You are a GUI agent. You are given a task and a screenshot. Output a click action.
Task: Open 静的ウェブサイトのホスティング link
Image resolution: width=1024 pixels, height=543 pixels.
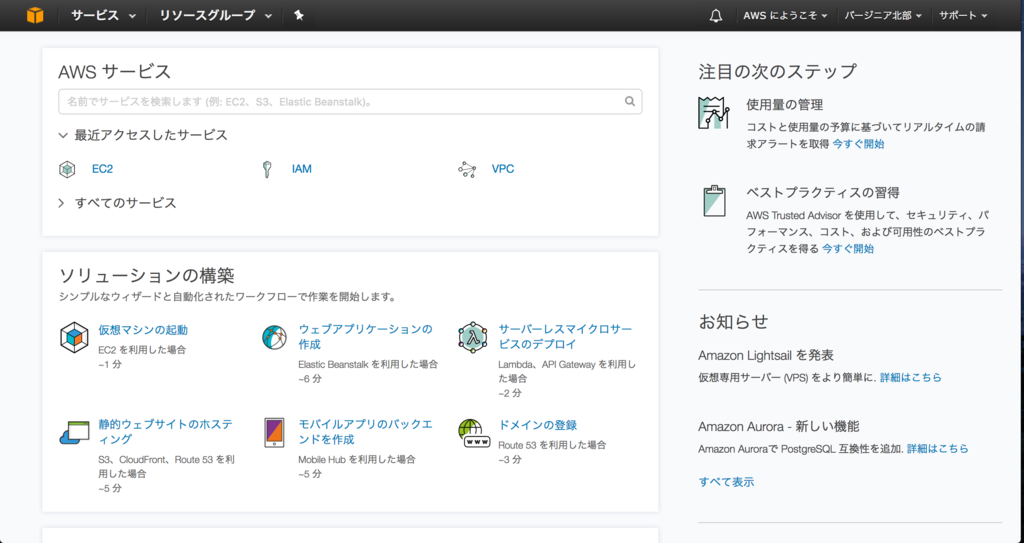pos(165,432)
